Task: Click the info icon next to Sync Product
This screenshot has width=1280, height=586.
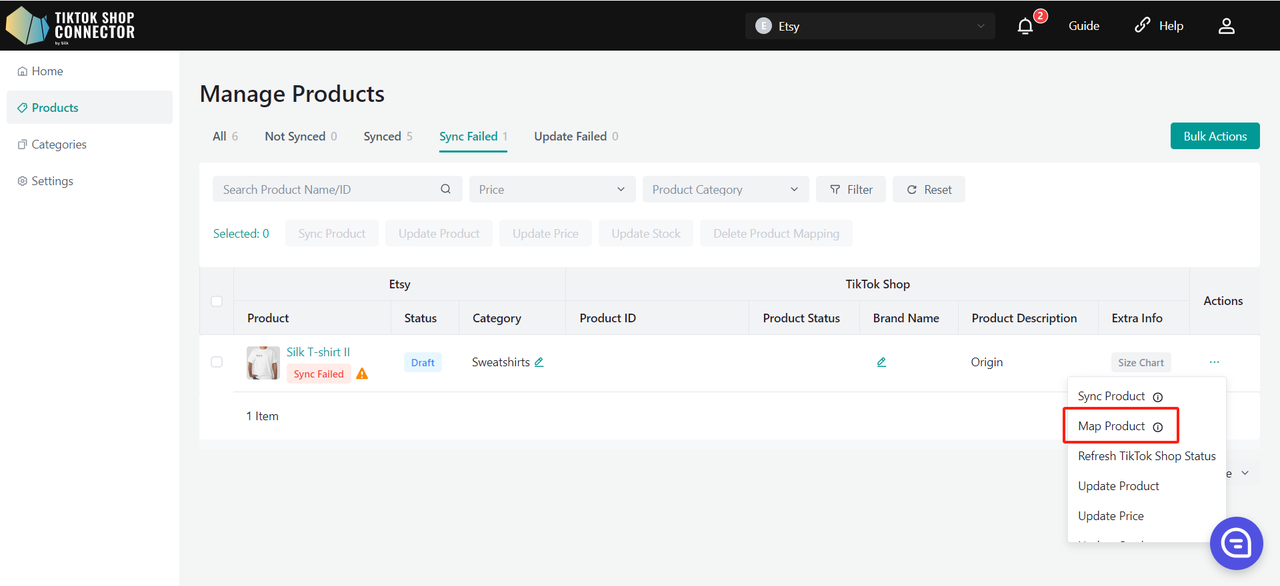Action: click(x=1158, y=397)
